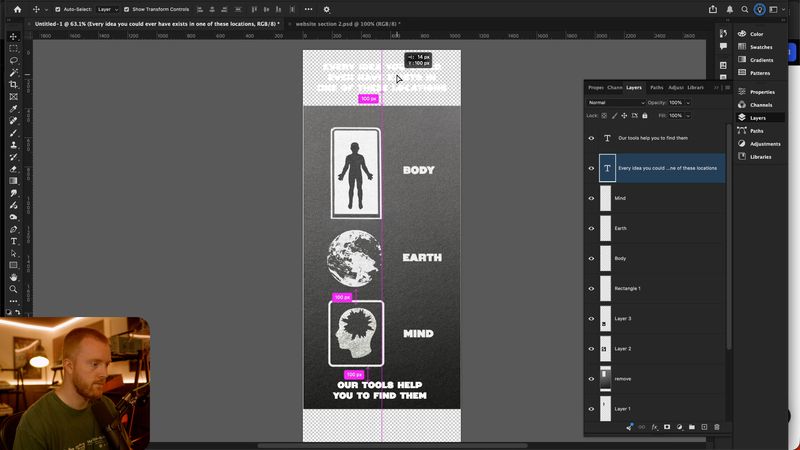Switch to the Channels tab in panel group
The height and width of the screenshot is (450, 800).
[615, 88]
